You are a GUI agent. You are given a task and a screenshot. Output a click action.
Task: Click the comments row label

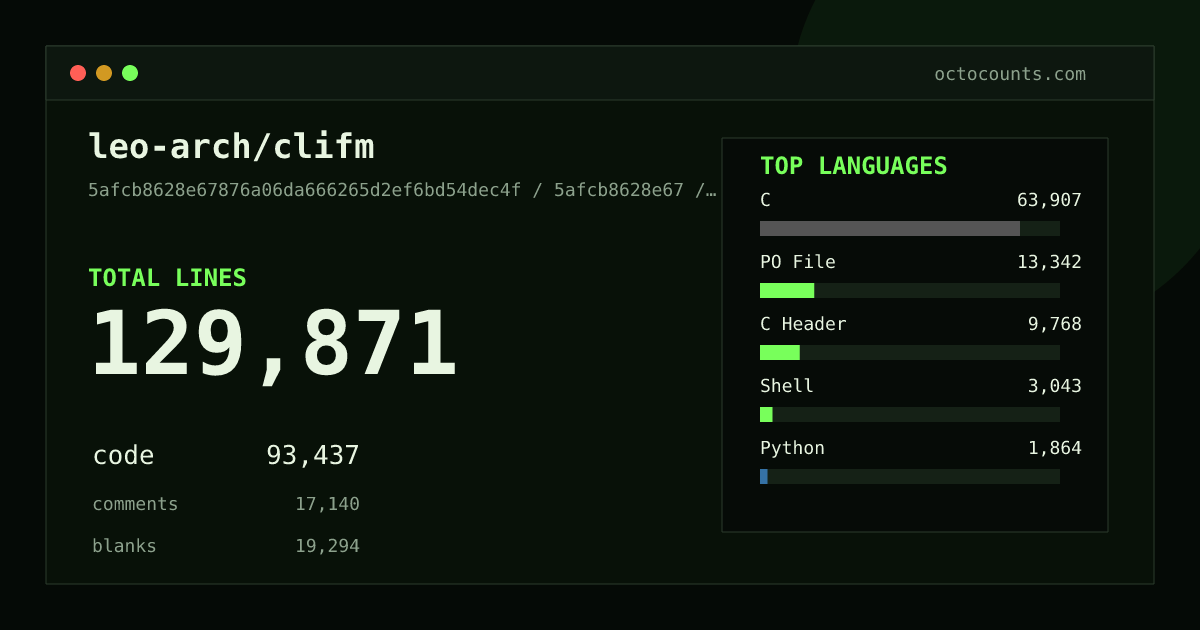point(135,504)
